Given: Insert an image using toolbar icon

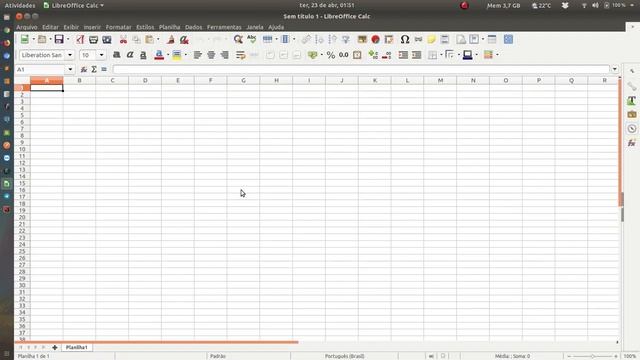Looking at the screenshot, I should pyautogui.click(x=362, y=39).
